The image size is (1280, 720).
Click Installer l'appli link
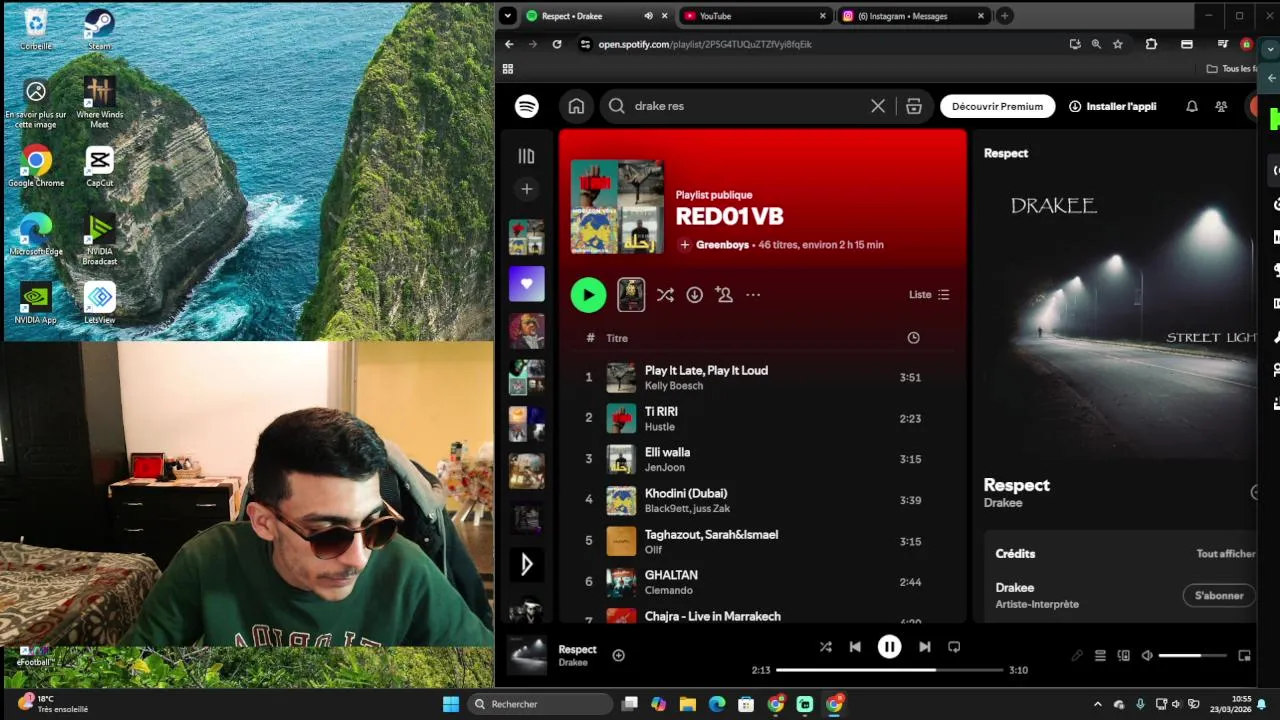coord(1112,106)
